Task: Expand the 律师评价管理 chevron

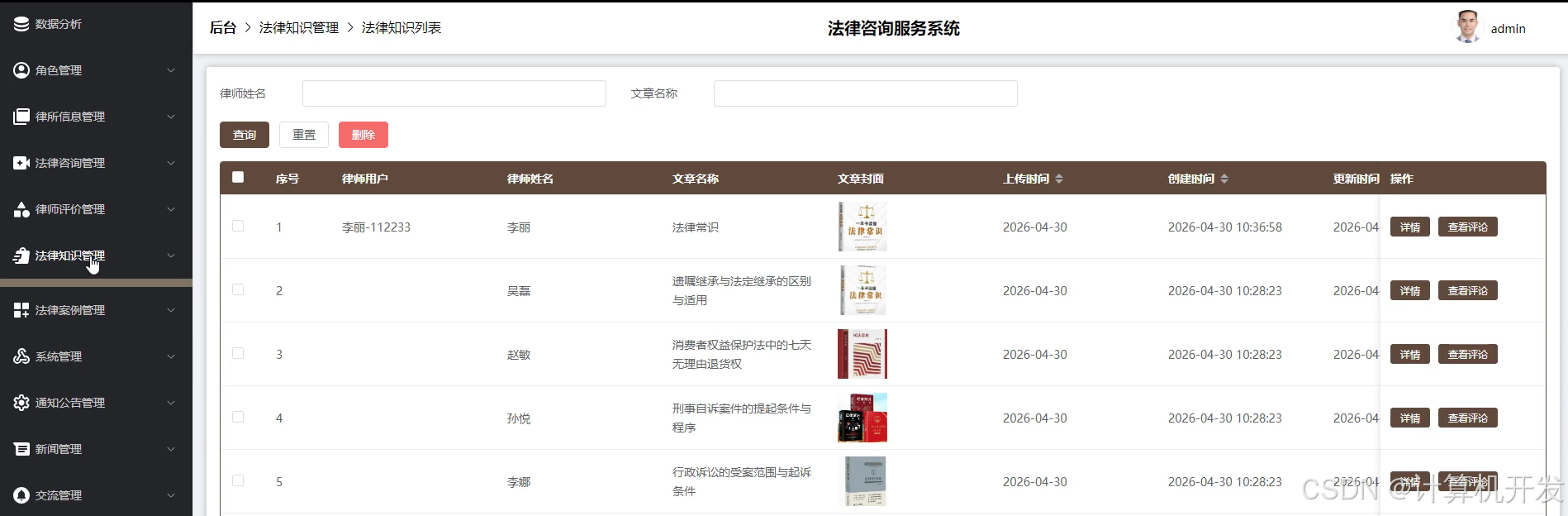Action: 171,209
